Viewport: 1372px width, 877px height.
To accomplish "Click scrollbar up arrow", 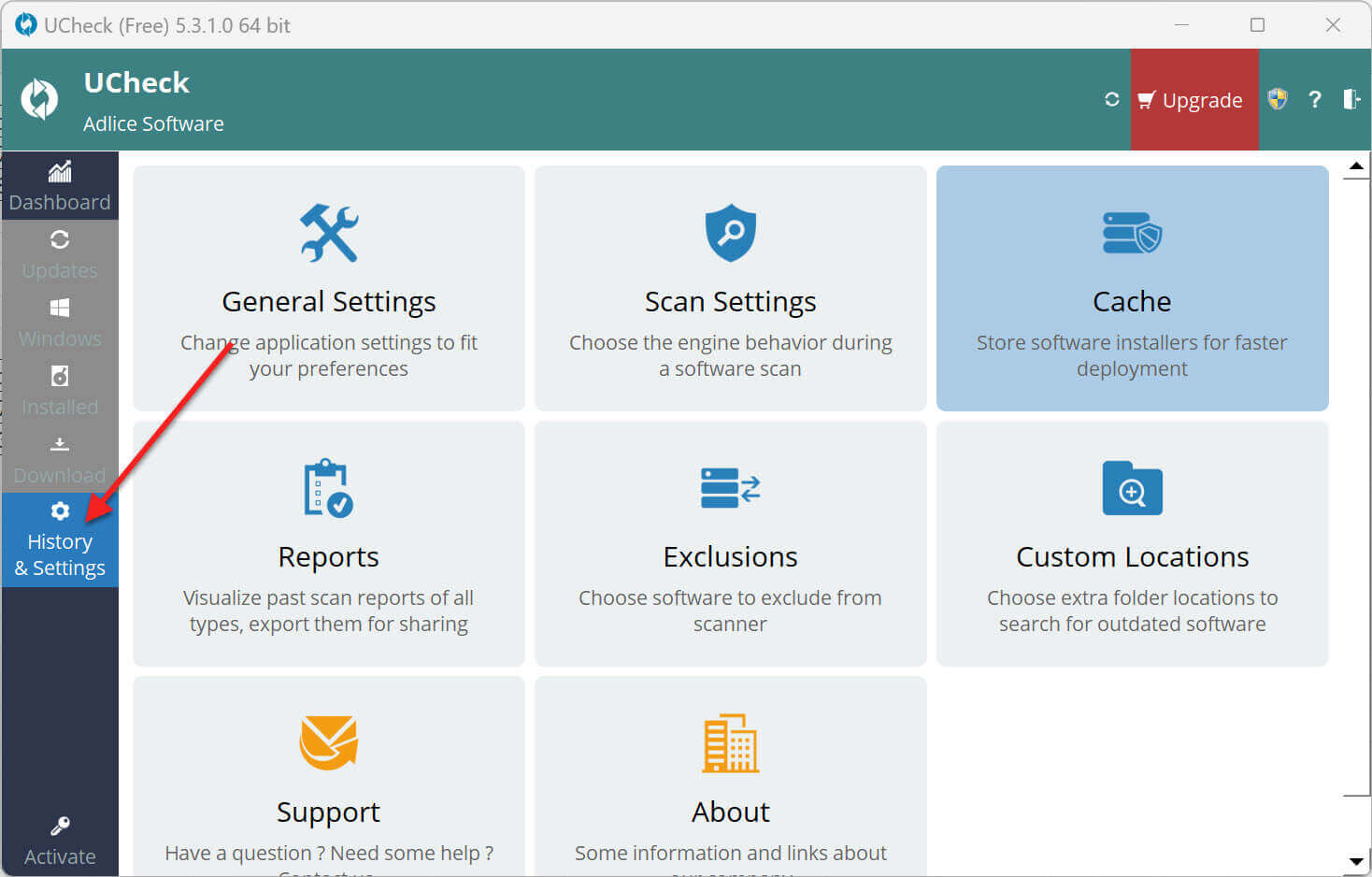I will tap(1356, 165).
